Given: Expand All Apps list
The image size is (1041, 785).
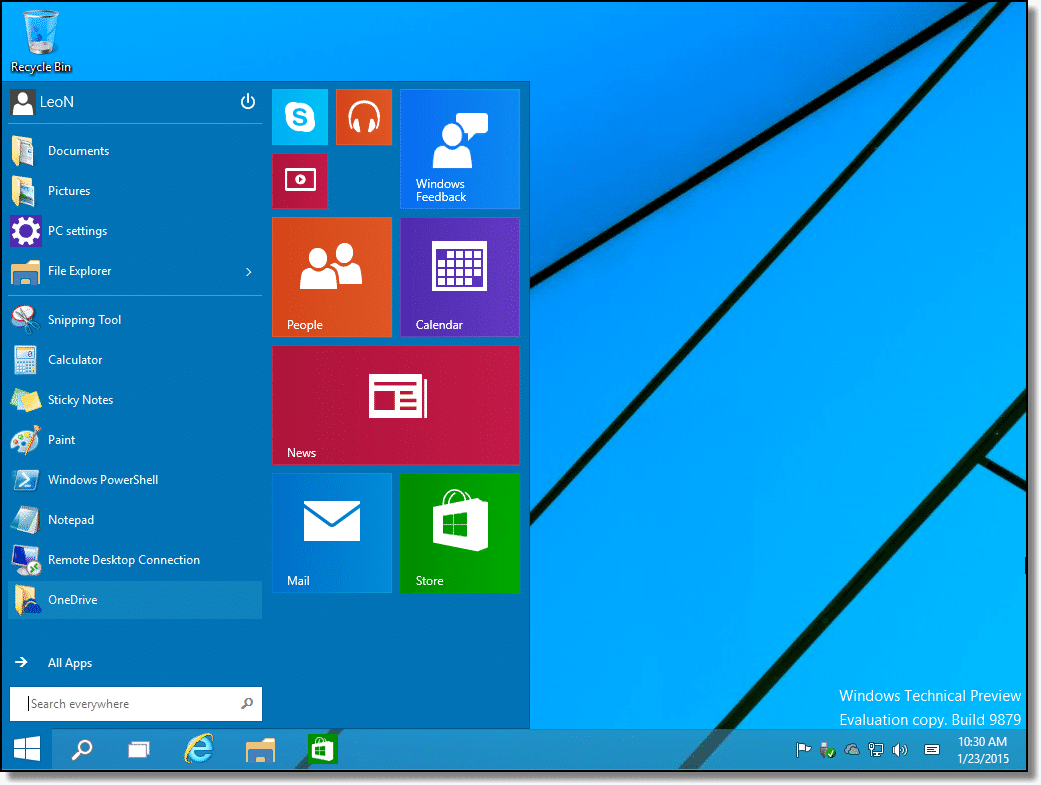Looking at the screenshot, I should 69,663.
